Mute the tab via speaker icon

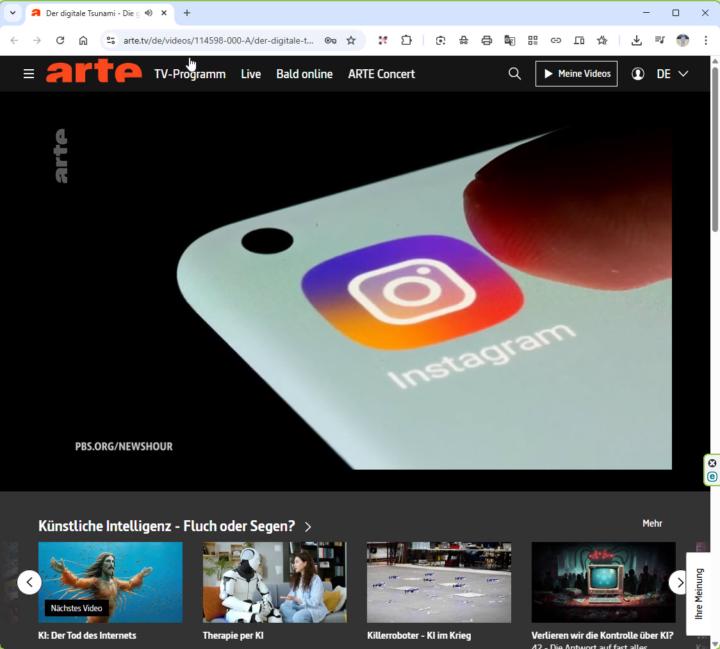pyautogui.click(x=148, y=13)
